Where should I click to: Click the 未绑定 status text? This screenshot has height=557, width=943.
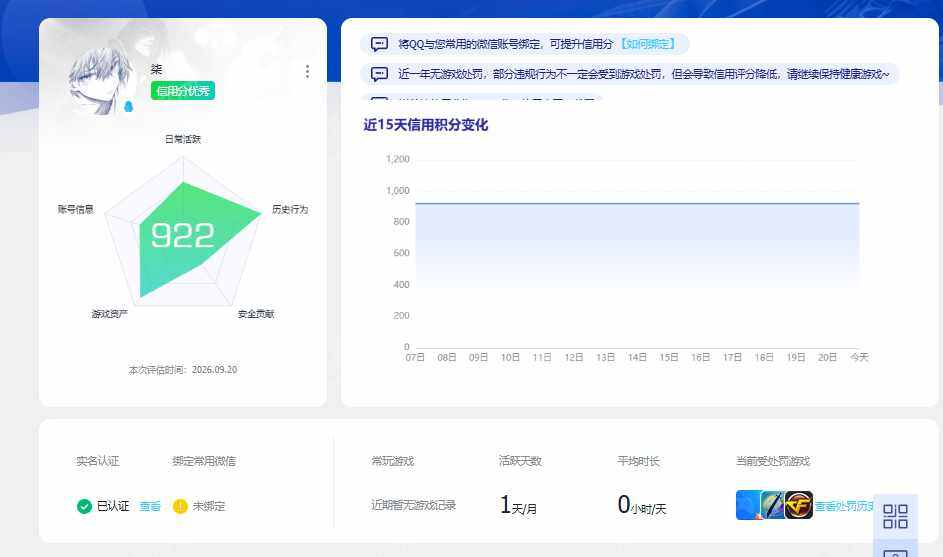[209, 506]
